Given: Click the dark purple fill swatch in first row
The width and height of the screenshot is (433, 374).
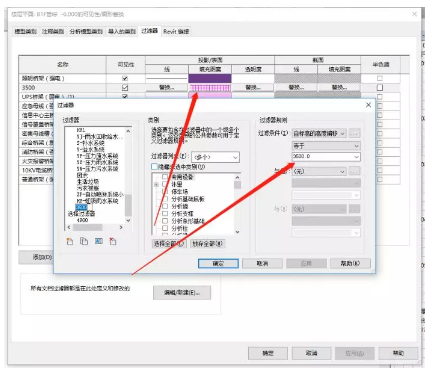Looking at the screenshot, I should tap(210, 79).
